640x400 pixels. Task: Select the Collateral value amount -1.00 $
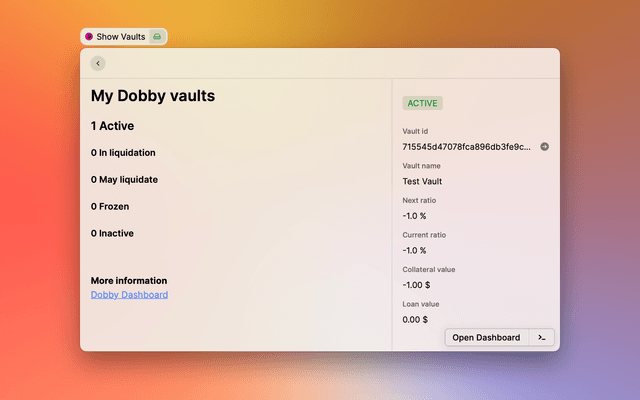[418, 285]
